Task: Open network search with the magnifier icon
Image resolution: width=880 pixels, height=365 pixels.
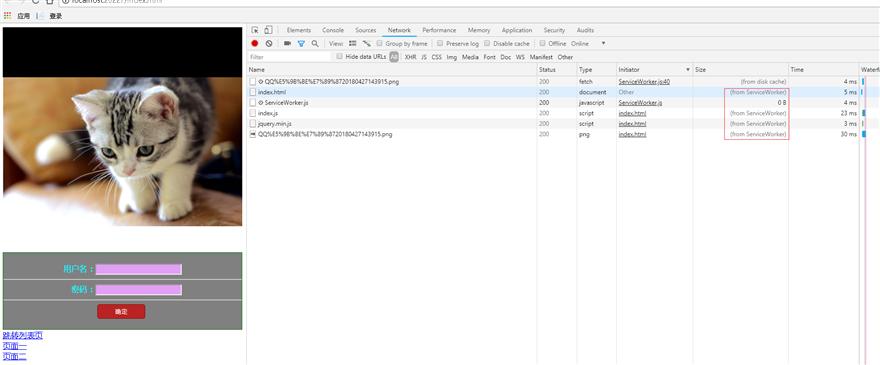Action: click(315, 43)
